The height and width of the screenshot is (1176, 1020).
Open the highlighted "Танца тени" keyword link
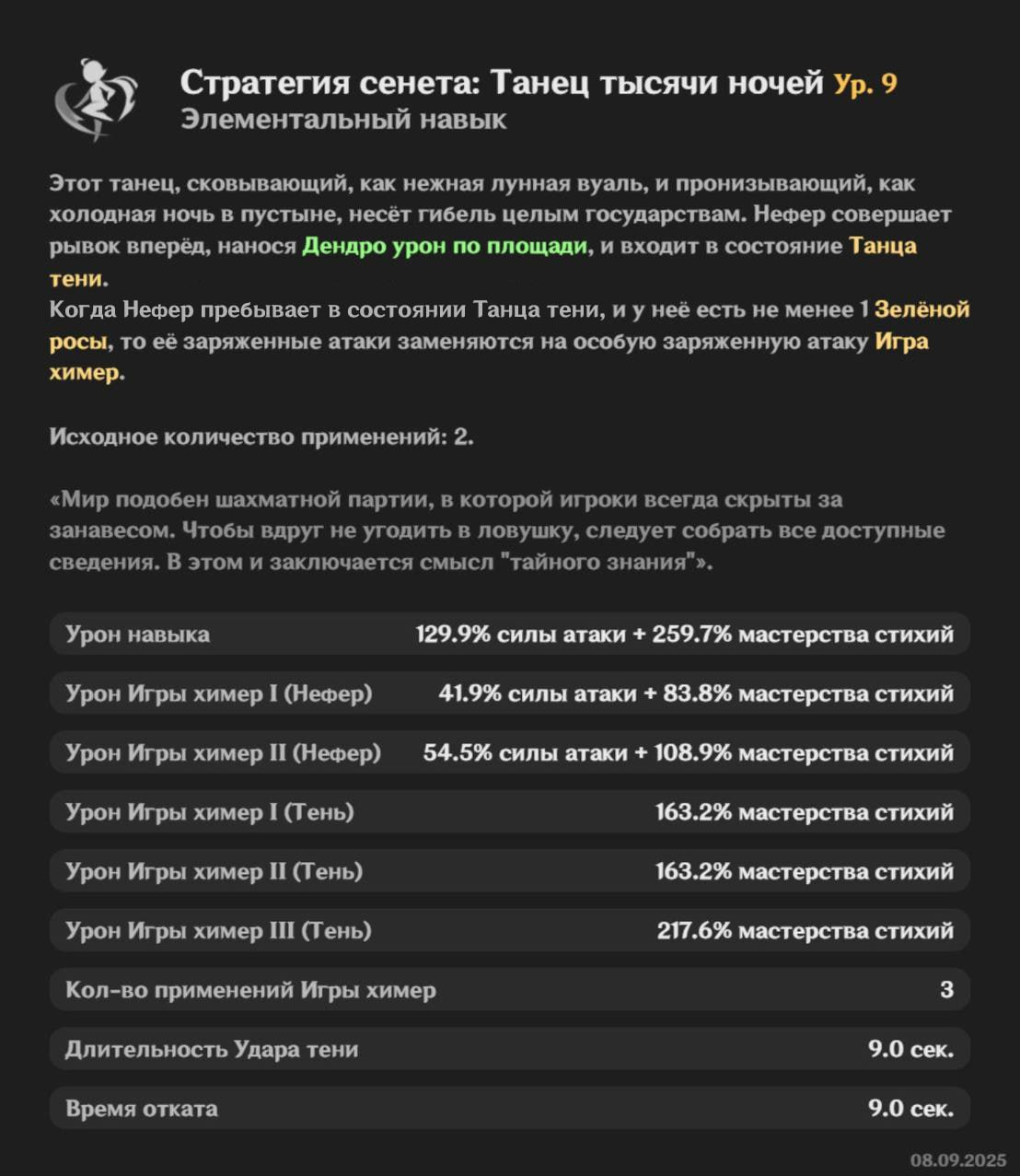click(x=882, y=246)
